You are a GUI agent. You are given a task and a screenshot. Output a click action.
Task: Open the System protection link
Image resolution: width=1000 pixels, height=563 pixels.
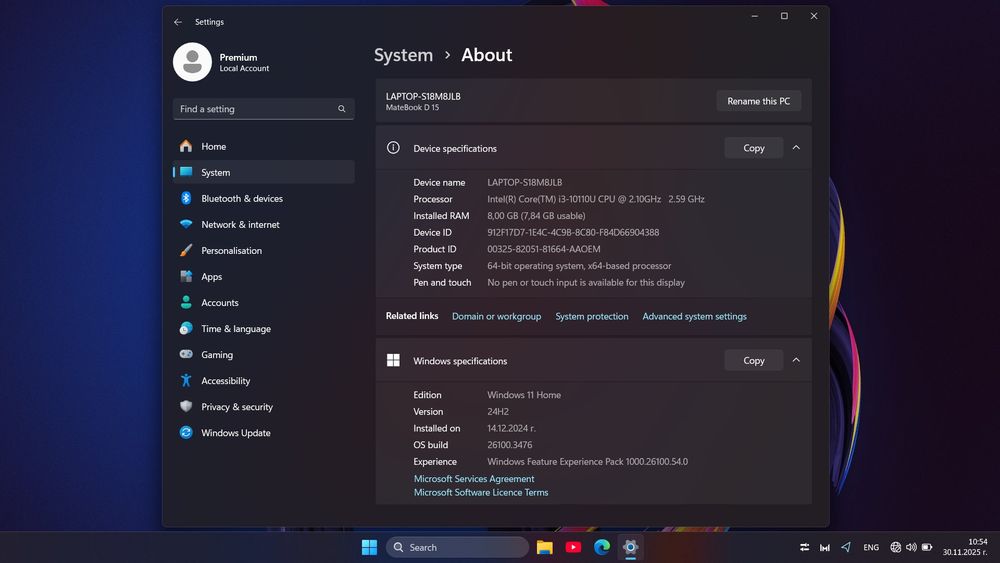591,316
